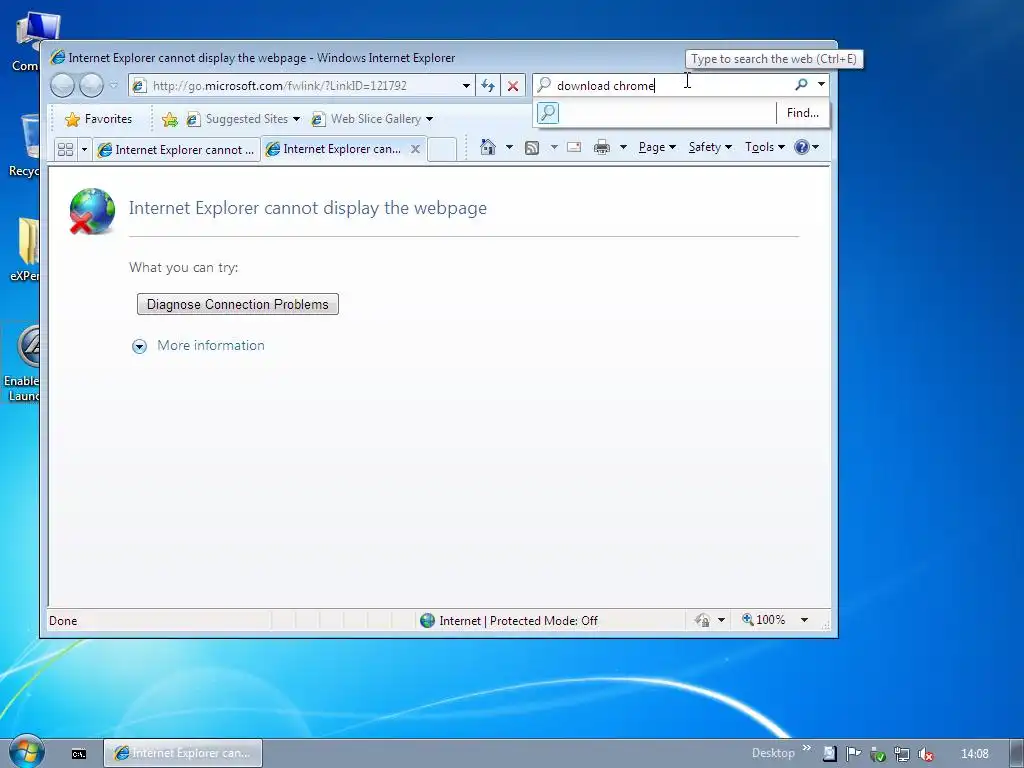Click the More information link text
The width and height of the screenshot is (1024, 768).
point(211,345)
